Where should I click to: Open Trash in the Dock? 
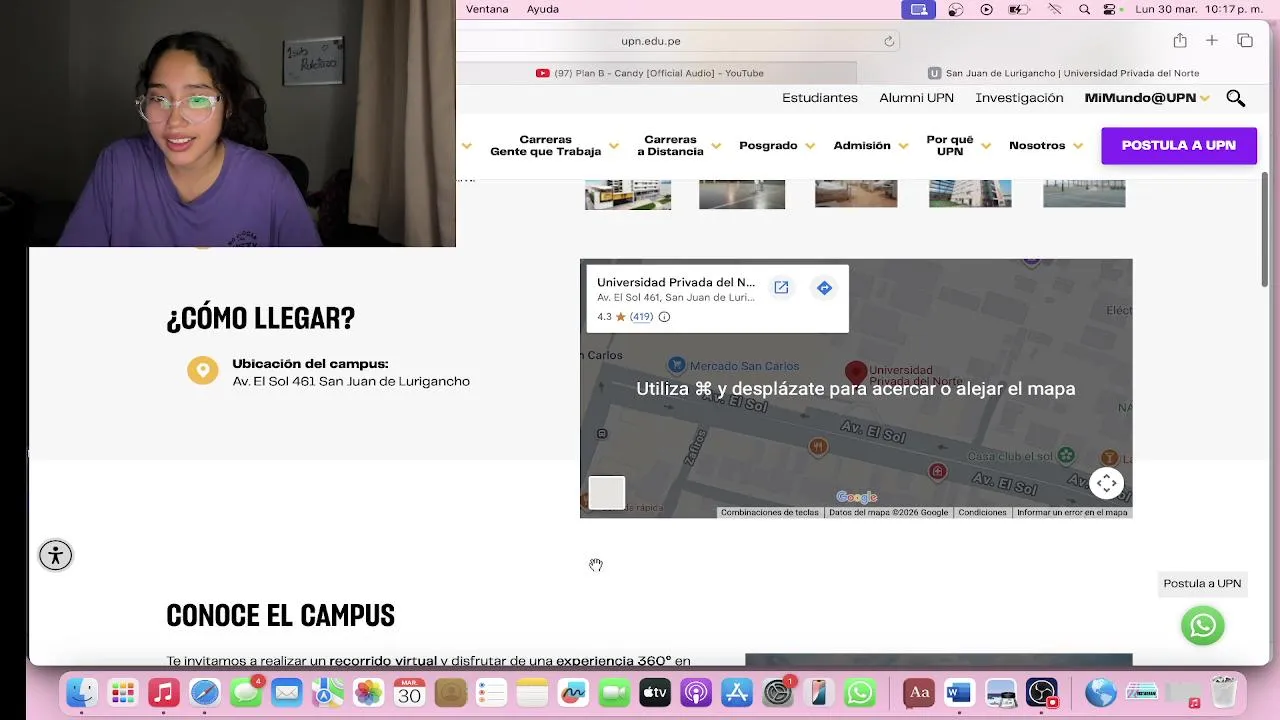(1224, 692)
